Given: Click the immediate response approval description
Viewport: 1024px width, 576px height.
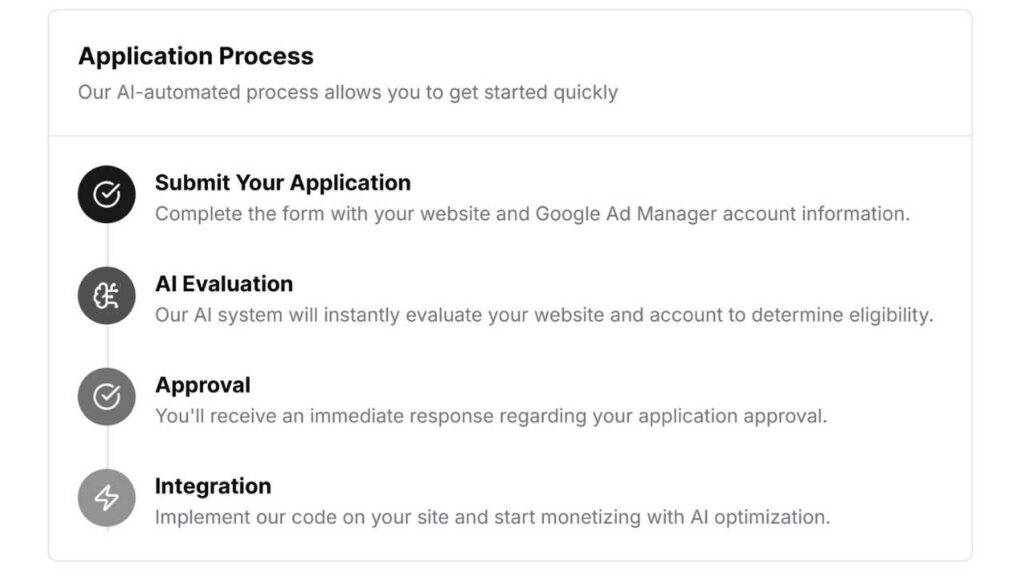Looking at the screenshot, I should pos(491,416).
